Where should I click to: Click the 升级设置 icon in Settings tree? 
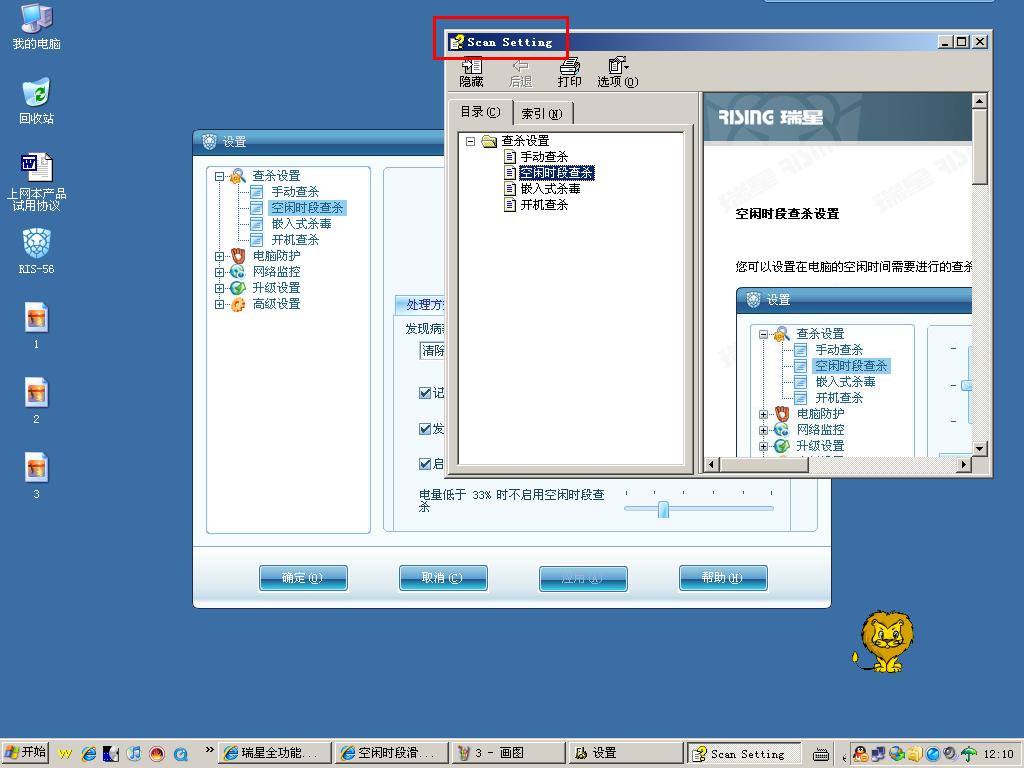[x=238, y=288]
